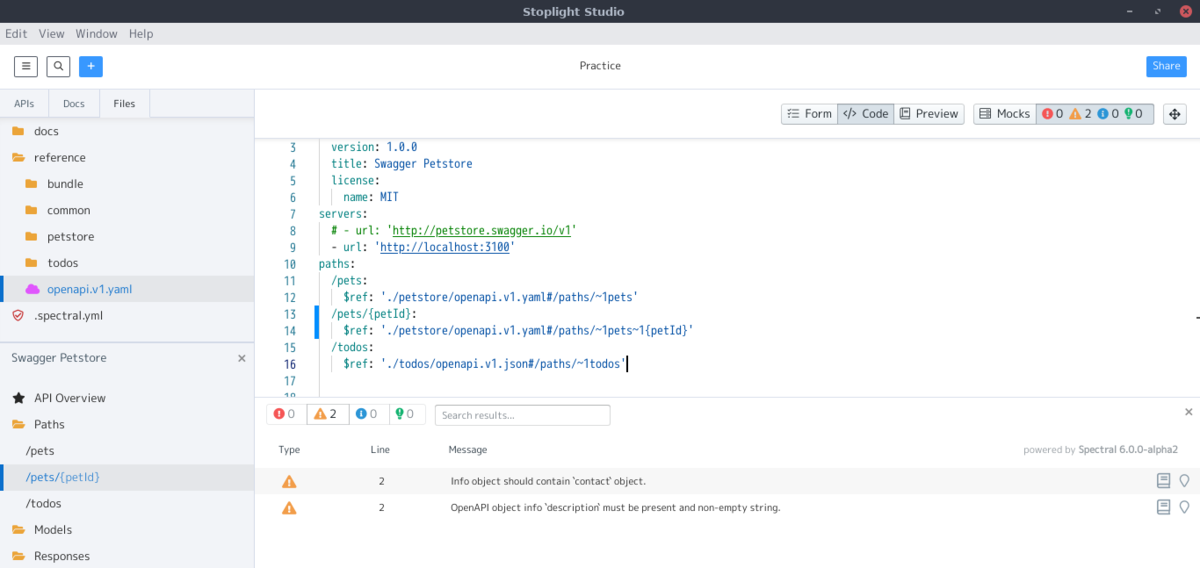Click the toolbar error count badge
Image resolution: width=1200 pixels, height=568 pixels.
(1052, 114)
